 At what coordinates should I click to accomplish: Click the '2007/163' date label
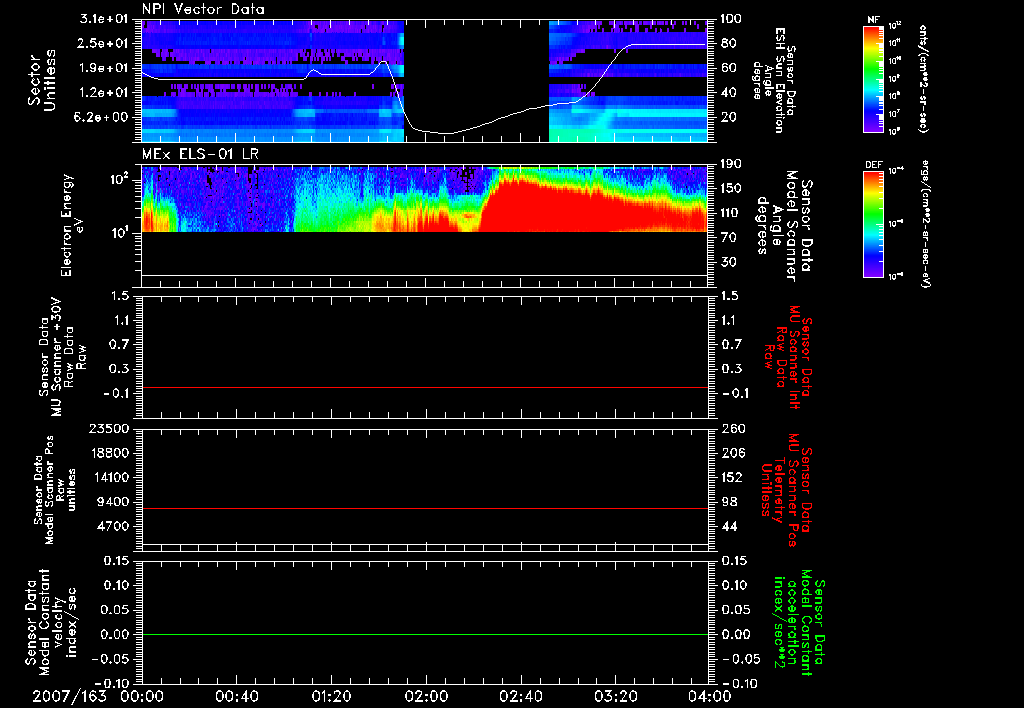pos(69,696)
